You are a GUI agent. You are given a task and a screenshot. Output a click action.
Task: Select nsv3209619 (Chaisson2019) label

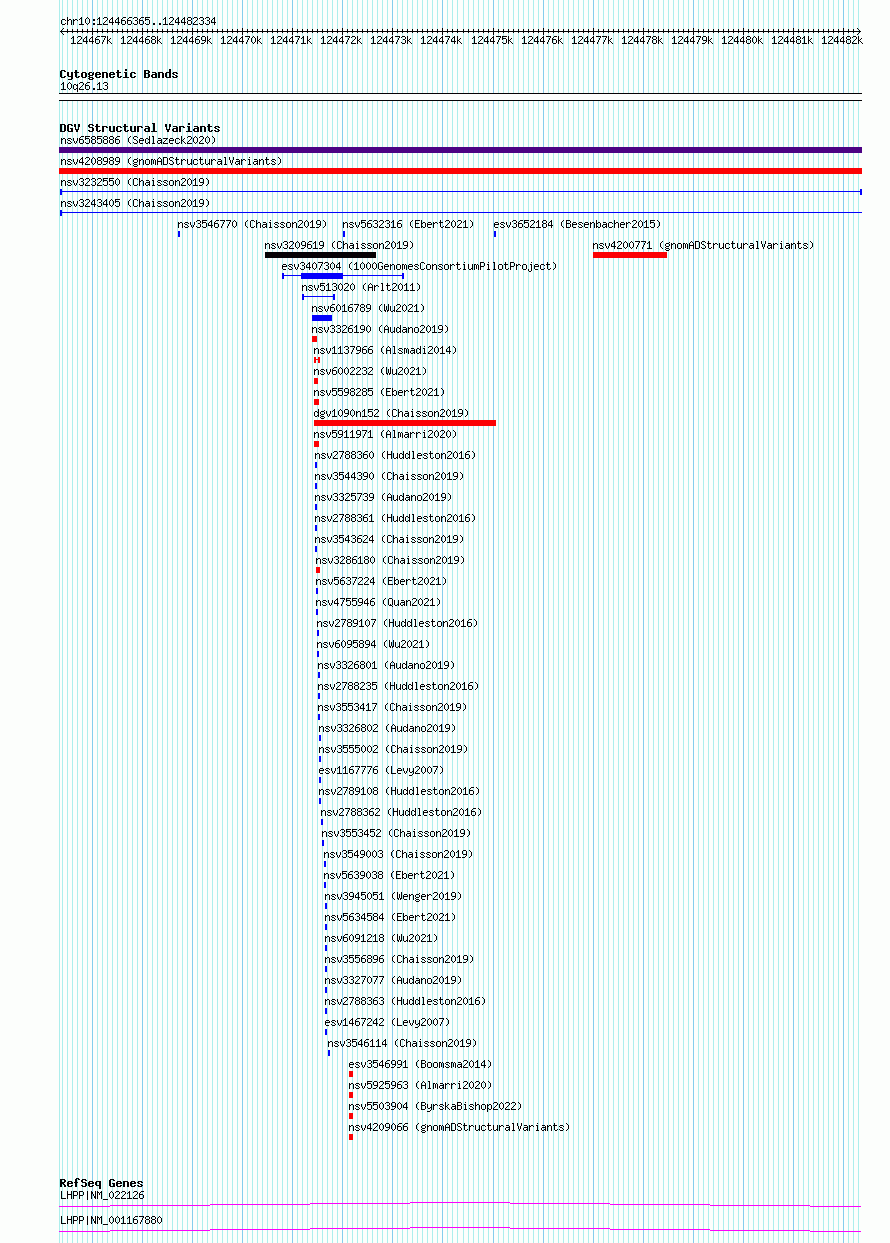pos(339,246)
